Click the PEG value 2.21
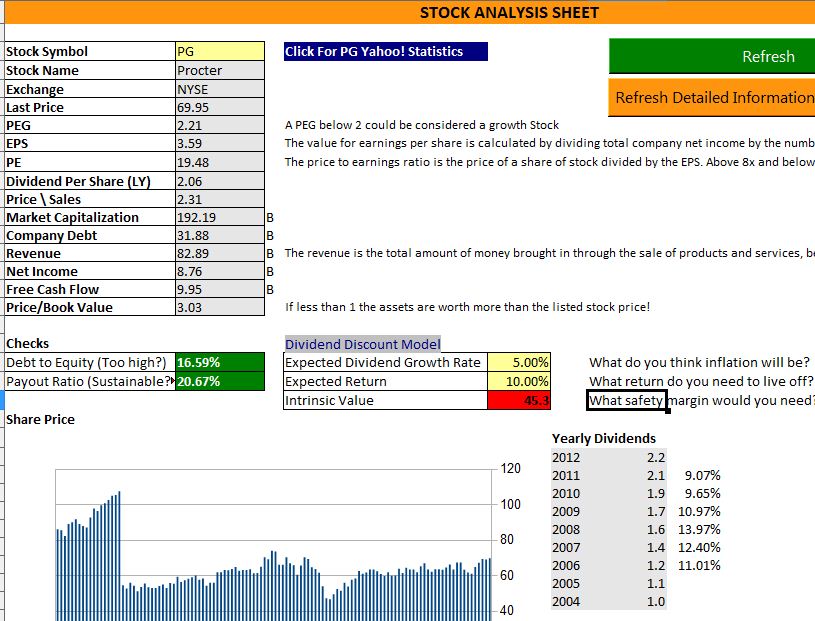Viewport: 815px width, 621px height. pos(220,125)
